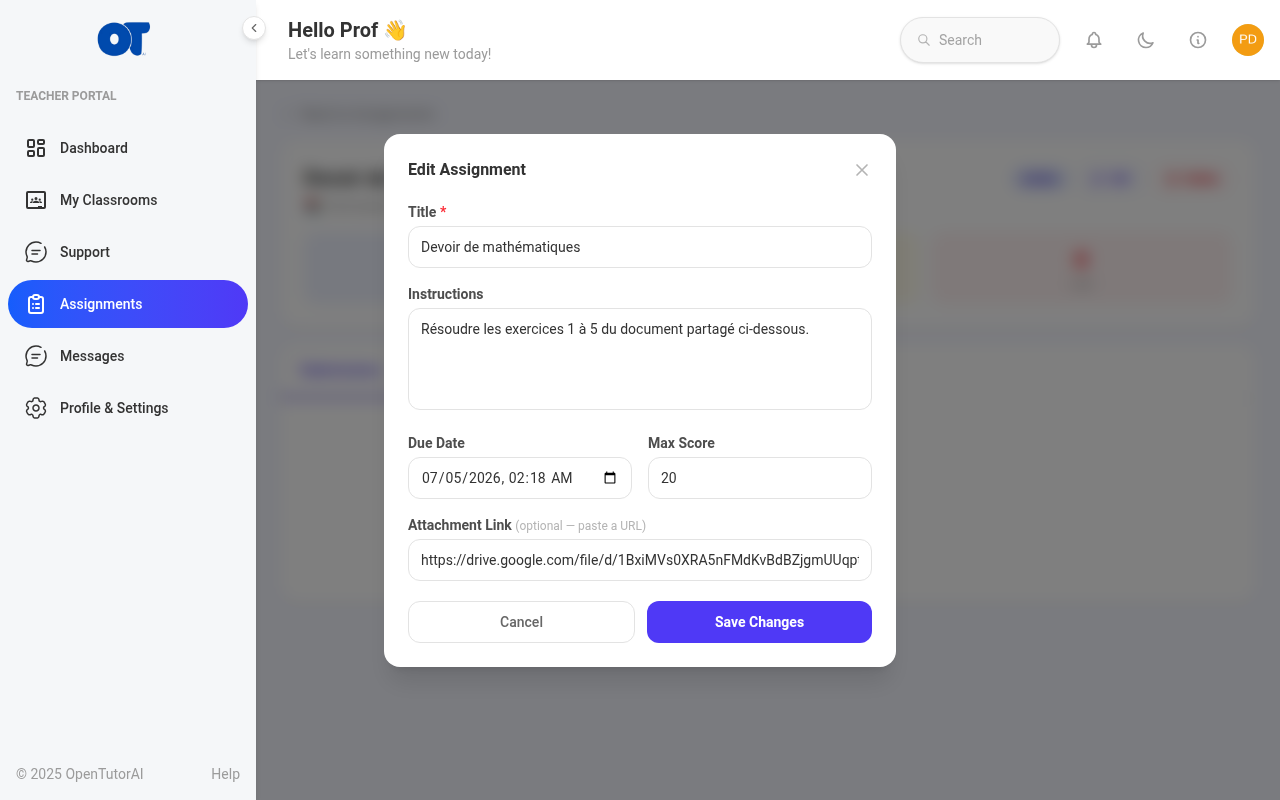Click the search magnifier icon
Screen dimensions: 1280x800
(924, 40)
